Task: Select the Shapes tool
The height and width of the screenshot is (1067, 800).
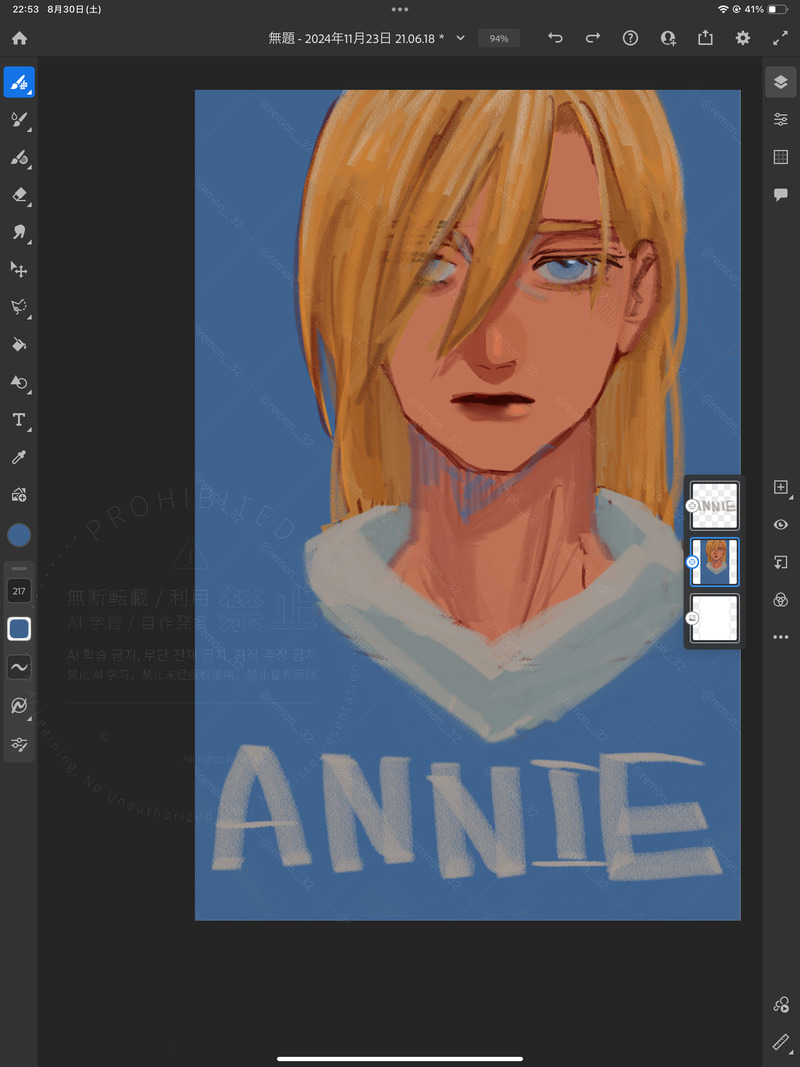Action: coord(19,382)
